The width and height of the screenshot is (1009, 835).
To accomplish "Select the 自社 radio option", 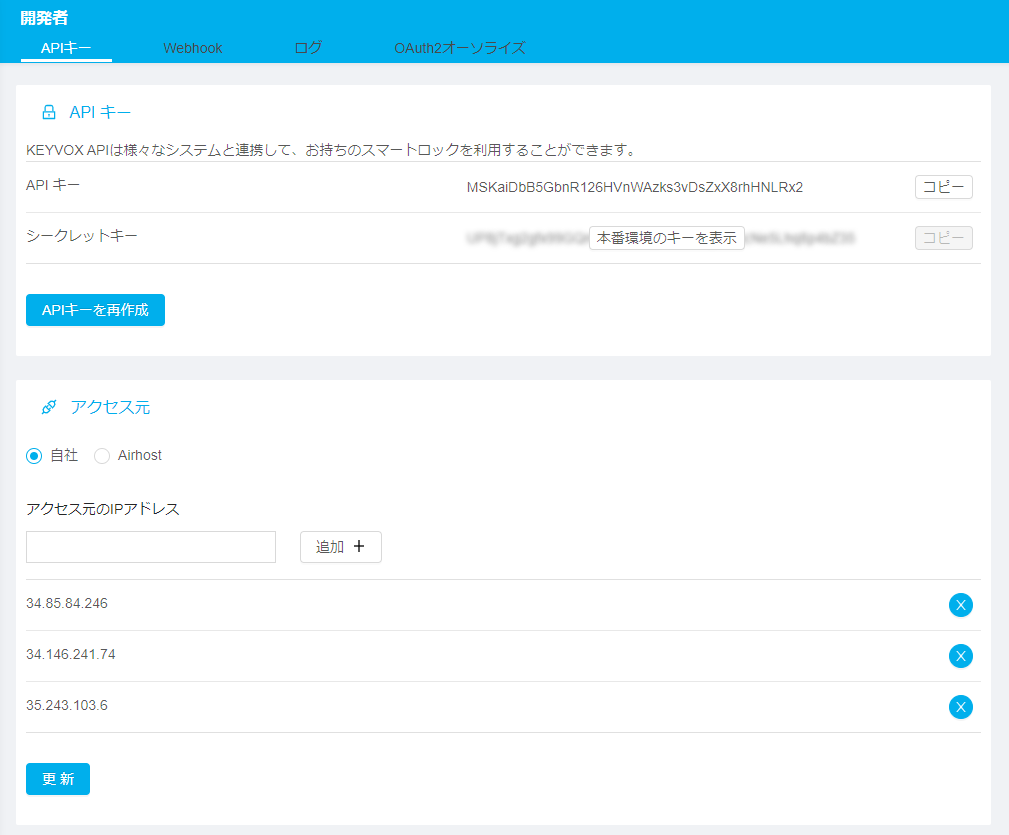I will tap(34, 456).
